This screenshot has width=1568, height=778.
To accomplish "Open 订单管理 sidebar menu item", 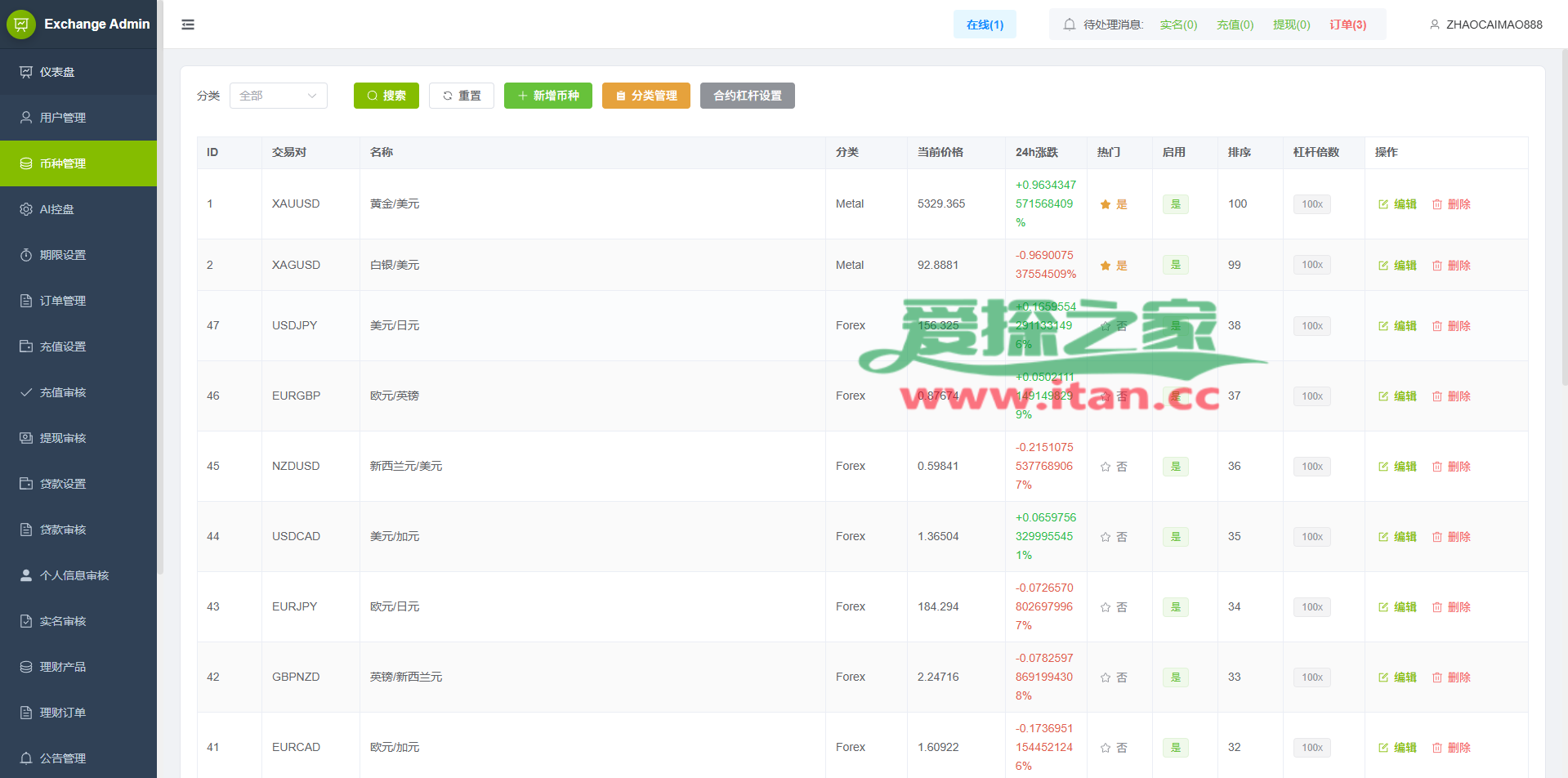I will (x=63, y=301).
